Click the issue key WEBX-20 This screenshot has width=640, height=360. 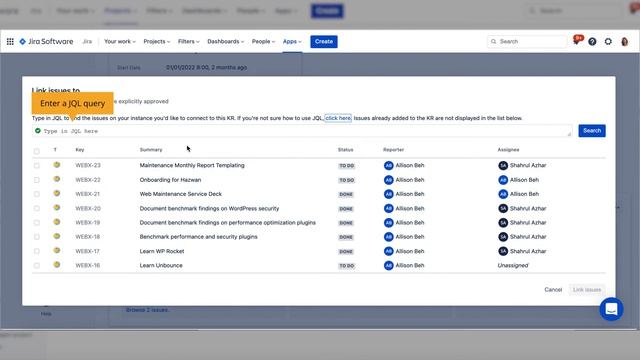pos(88,208)
